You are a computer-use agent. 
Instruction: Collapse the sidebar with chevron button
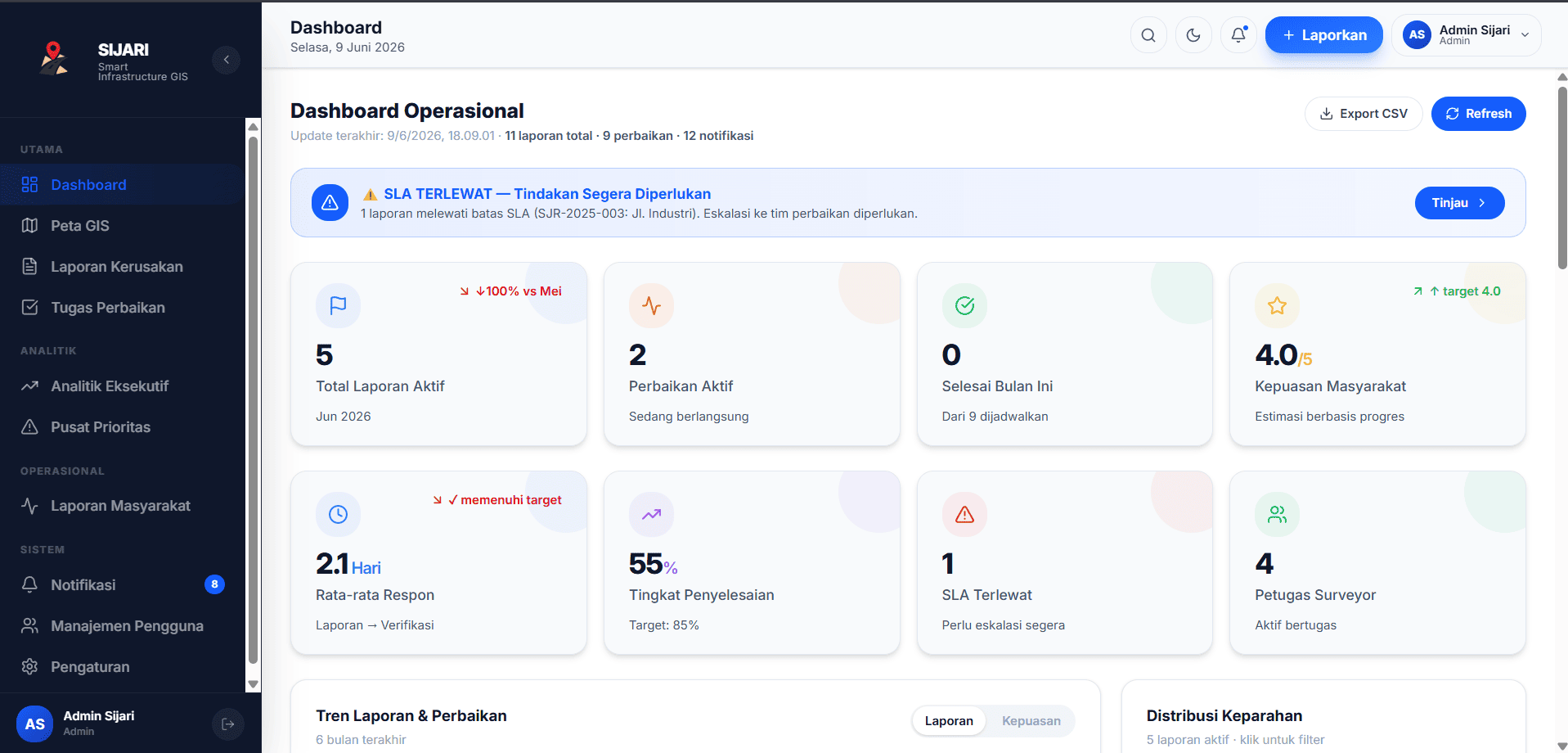point(226,60)
